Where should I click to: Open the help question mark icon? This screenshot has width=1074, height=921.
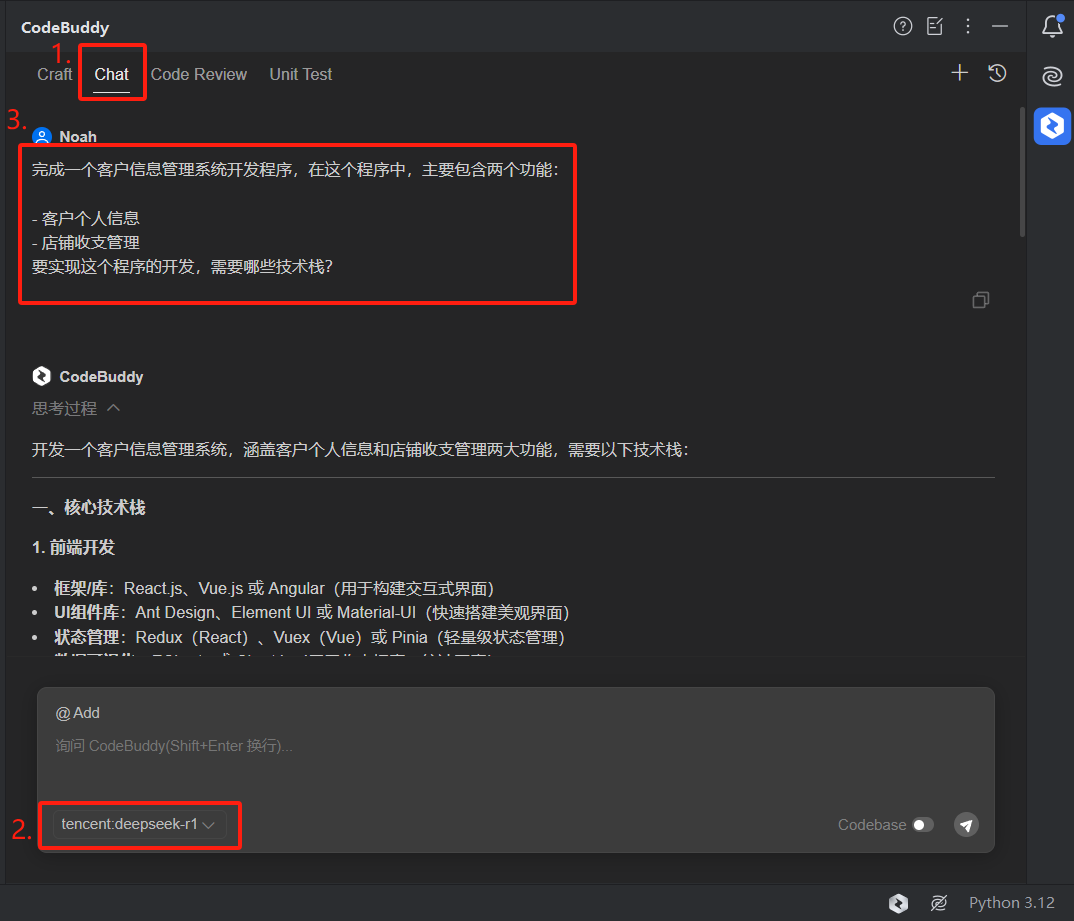click(x=903, y=26)
